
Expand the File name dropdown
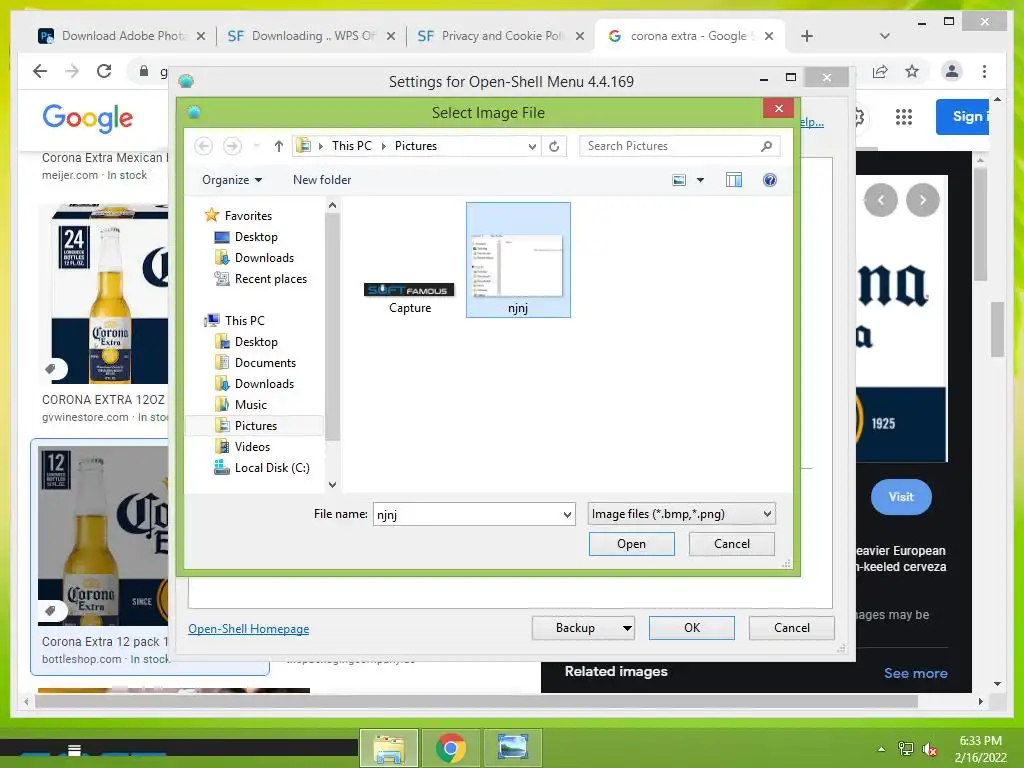567,515
